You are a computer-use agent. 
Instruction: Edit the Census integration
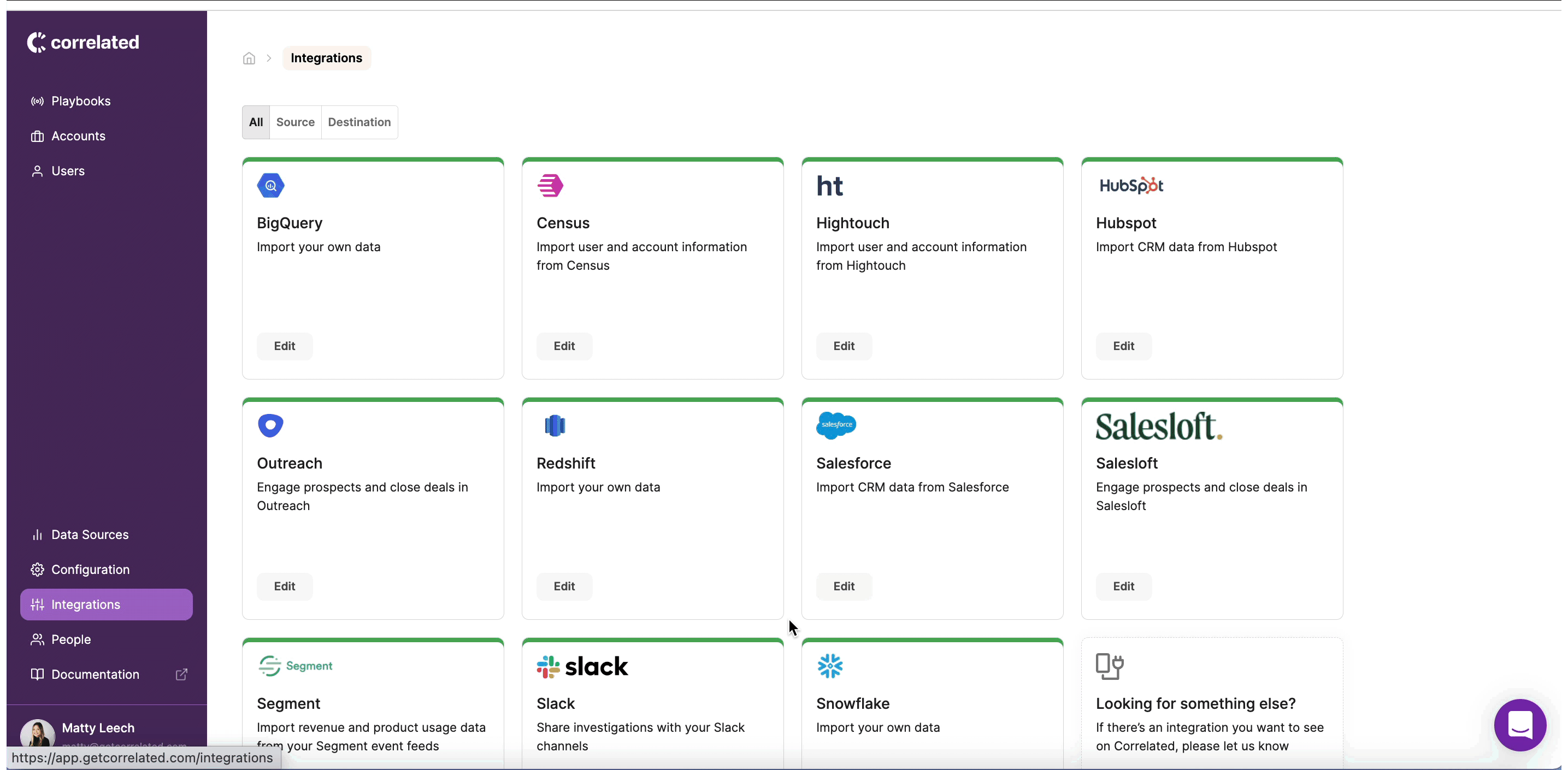tap(564, 346)
